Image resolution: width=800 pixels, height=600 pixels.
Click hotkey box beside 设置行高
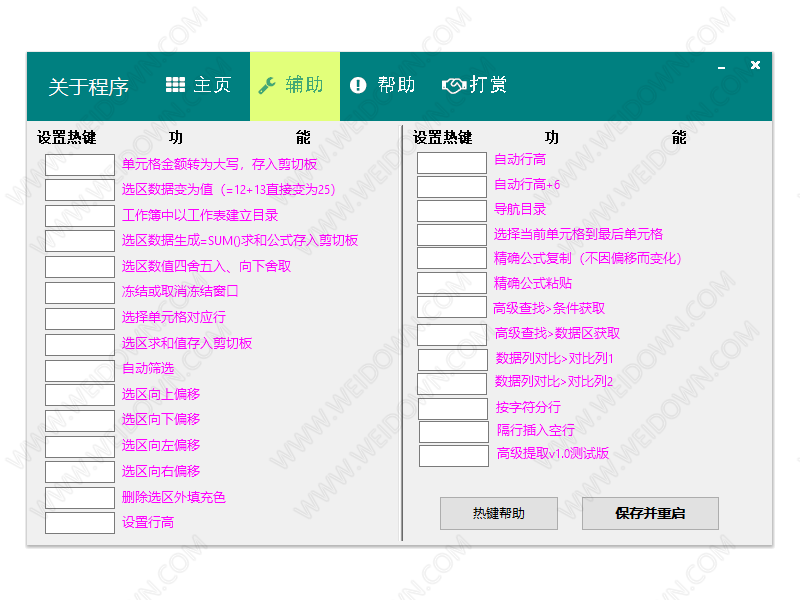pos(80,523)
